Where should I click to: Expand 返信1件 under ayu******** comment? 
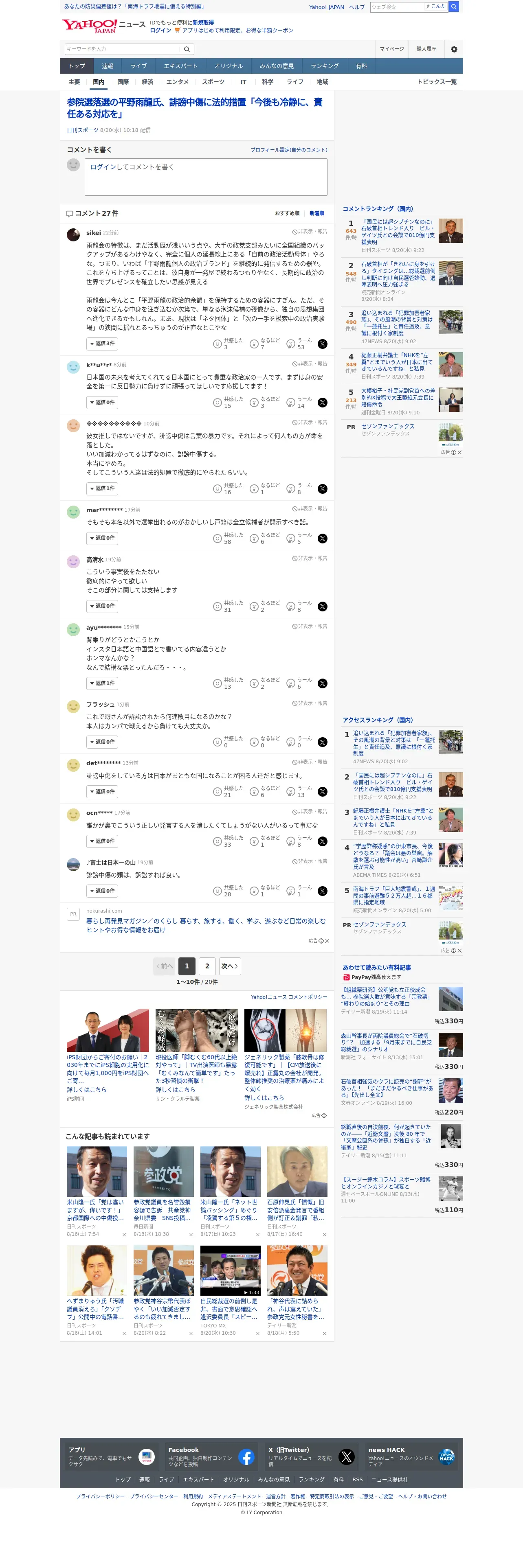pyautogui.click(x=102, y=683)
